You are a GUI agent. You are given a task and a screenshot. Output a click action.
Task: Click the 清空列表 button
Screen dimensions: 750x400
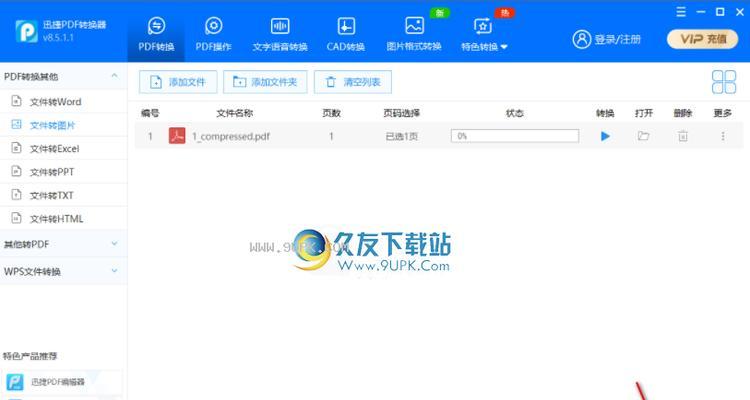[353, 82]
